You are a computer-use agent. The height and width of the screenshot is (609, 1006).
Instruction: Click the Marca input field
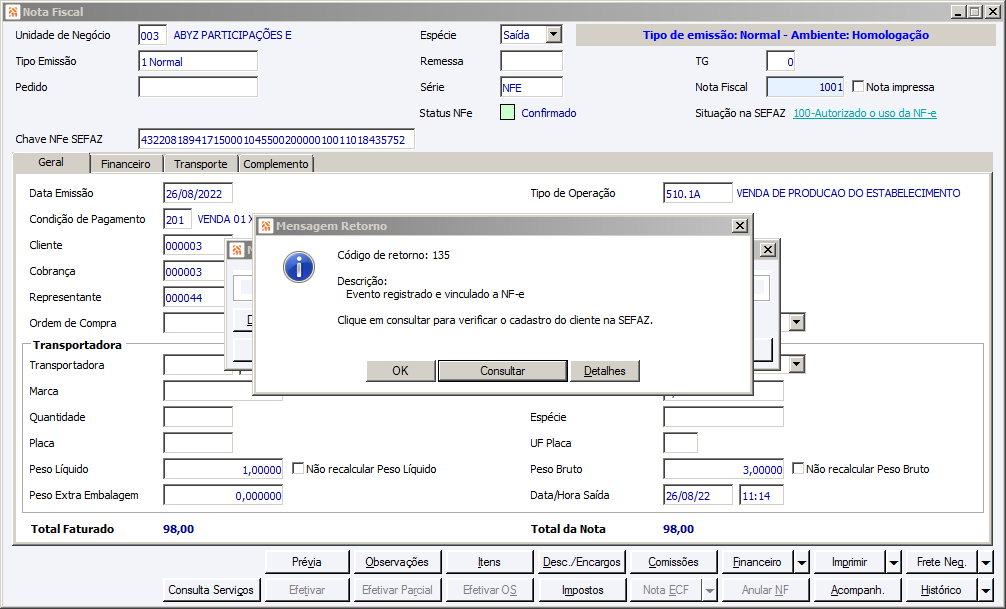pos(223,391)
